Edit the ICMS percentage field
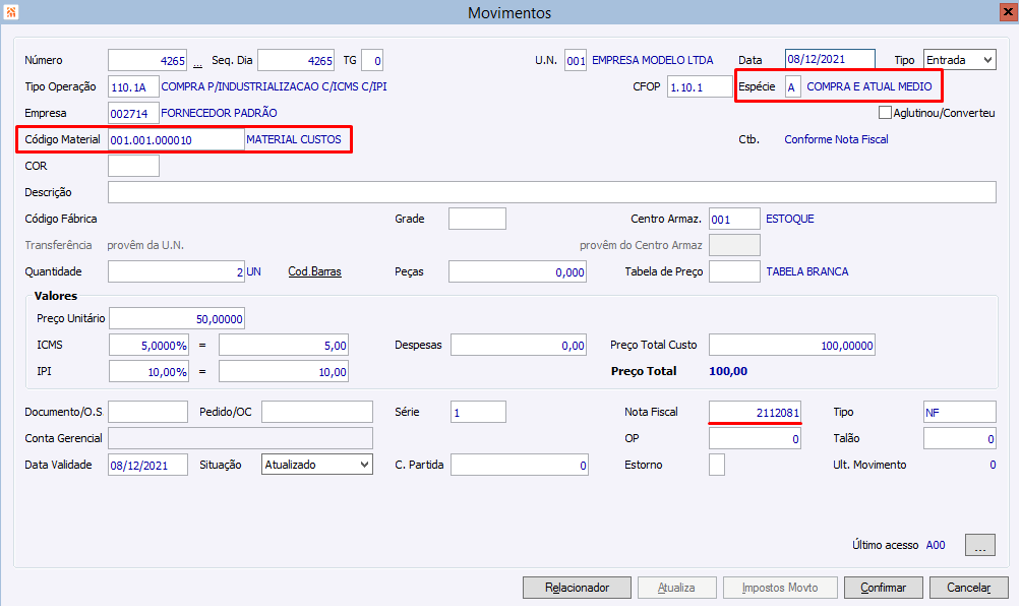This screenshot has height=606, width=1019. [x=149, y=345]
